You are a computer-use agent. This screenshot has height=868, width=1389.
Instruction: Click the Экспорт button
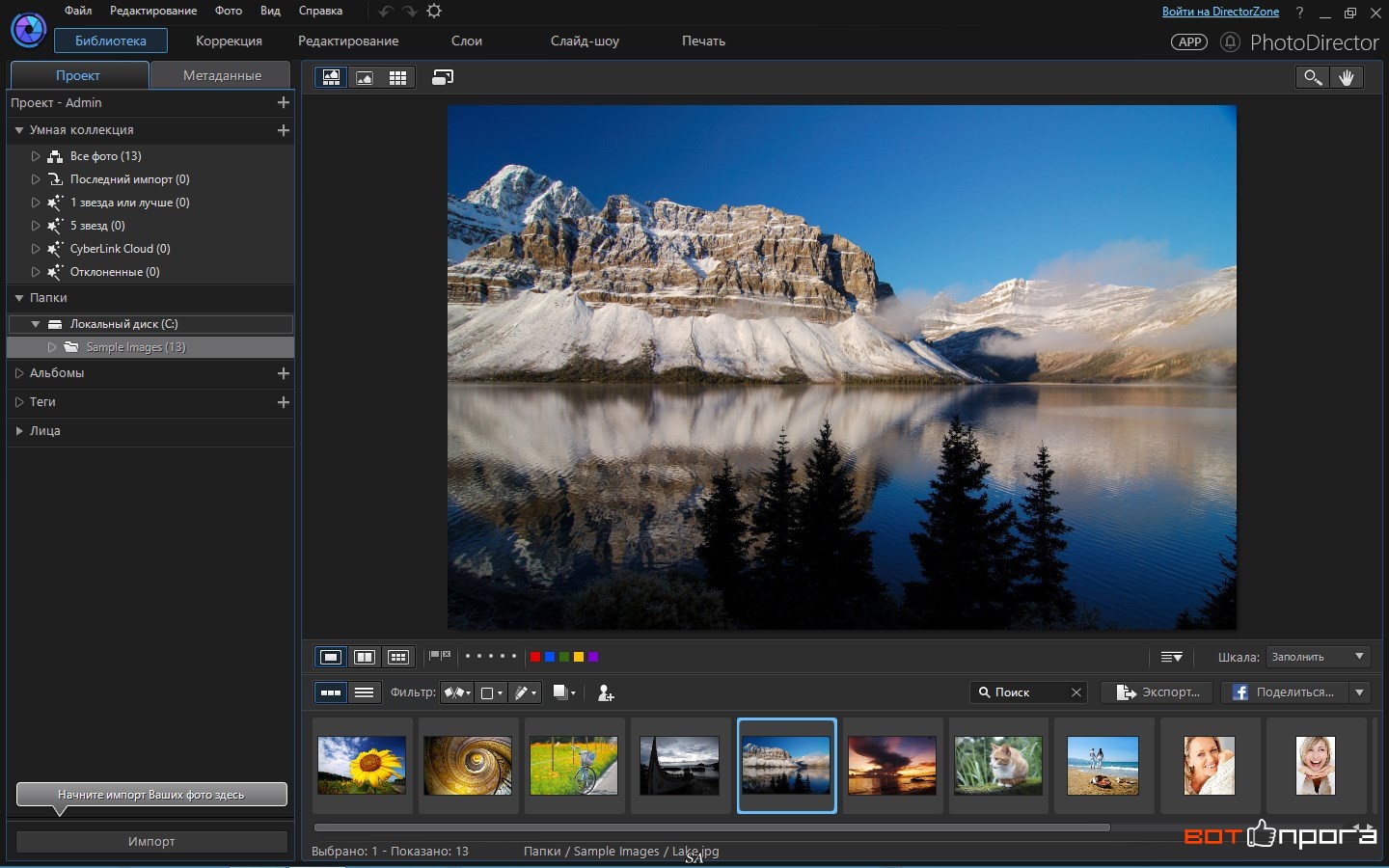pos(1157,692)
